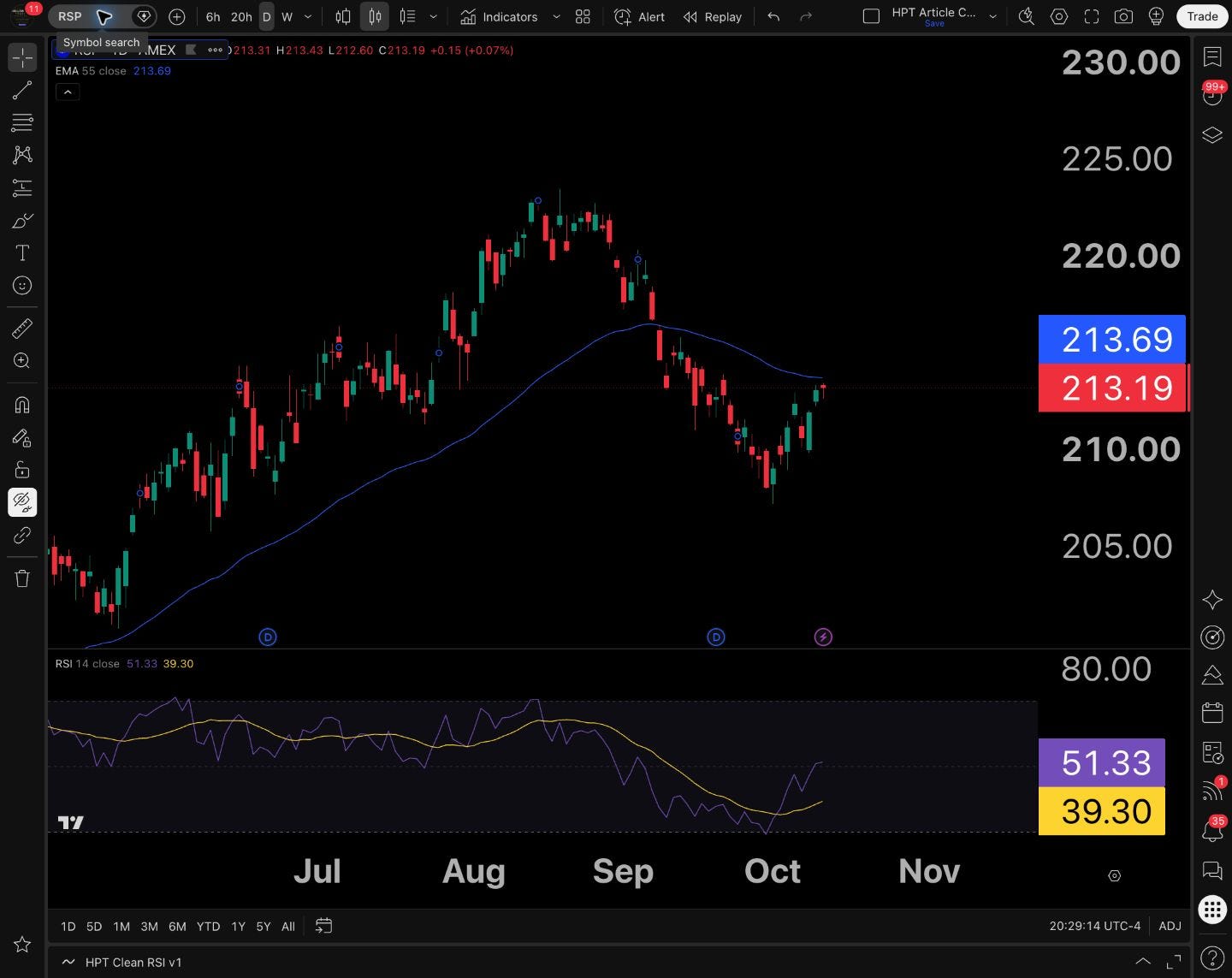The width and height of the screenshot is (1232, 978).
Task: Click the blue 213.69 EMA price label
Action: (1112, 340)
